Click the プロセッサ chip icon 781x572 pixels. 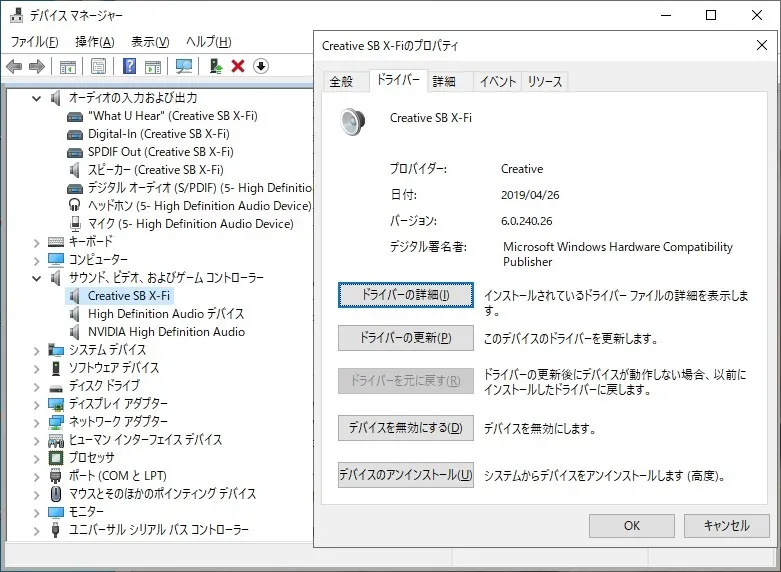pos(56,457)
